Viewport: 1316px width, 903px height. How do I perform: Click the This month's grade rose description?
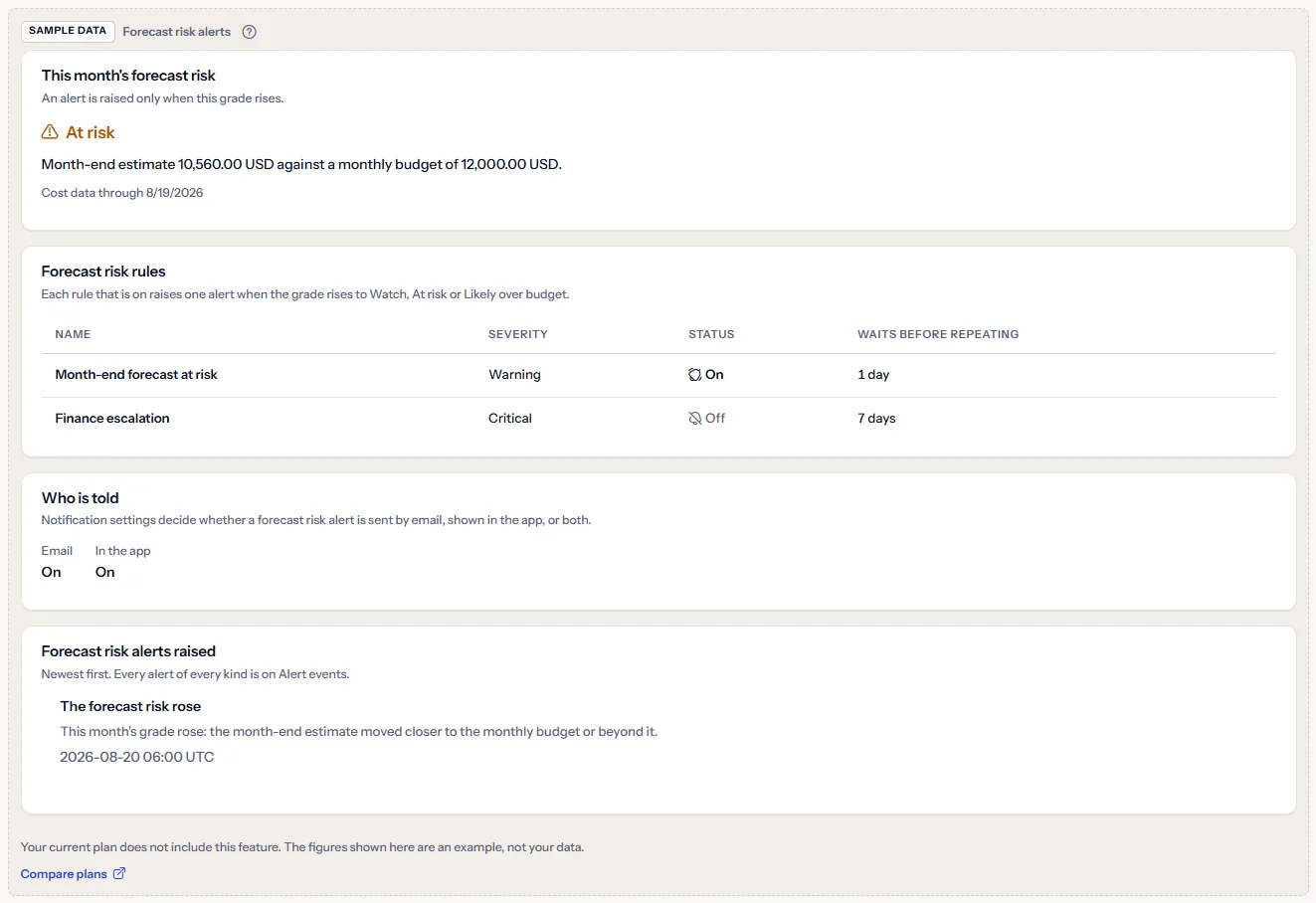[359, 731]
